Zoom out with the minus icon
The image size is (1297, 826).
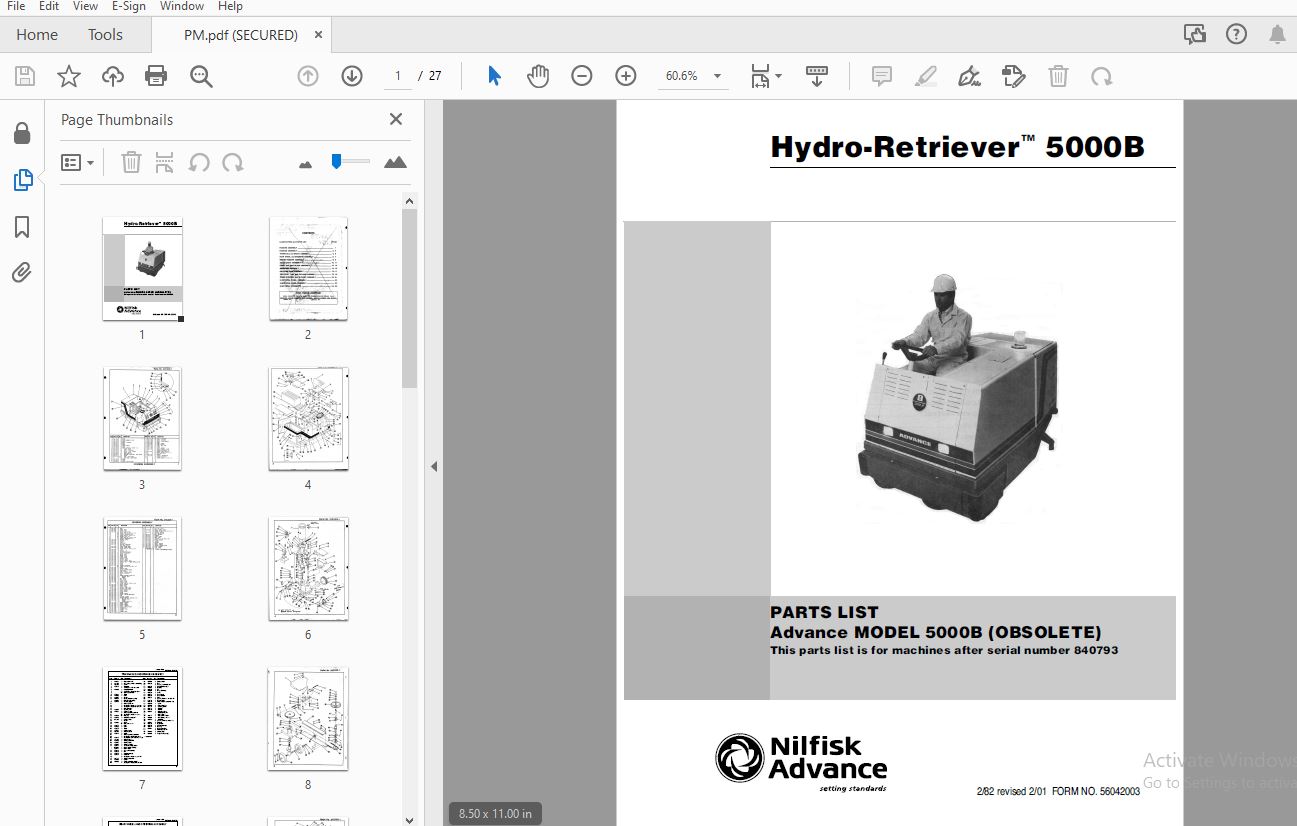point(582,76)
